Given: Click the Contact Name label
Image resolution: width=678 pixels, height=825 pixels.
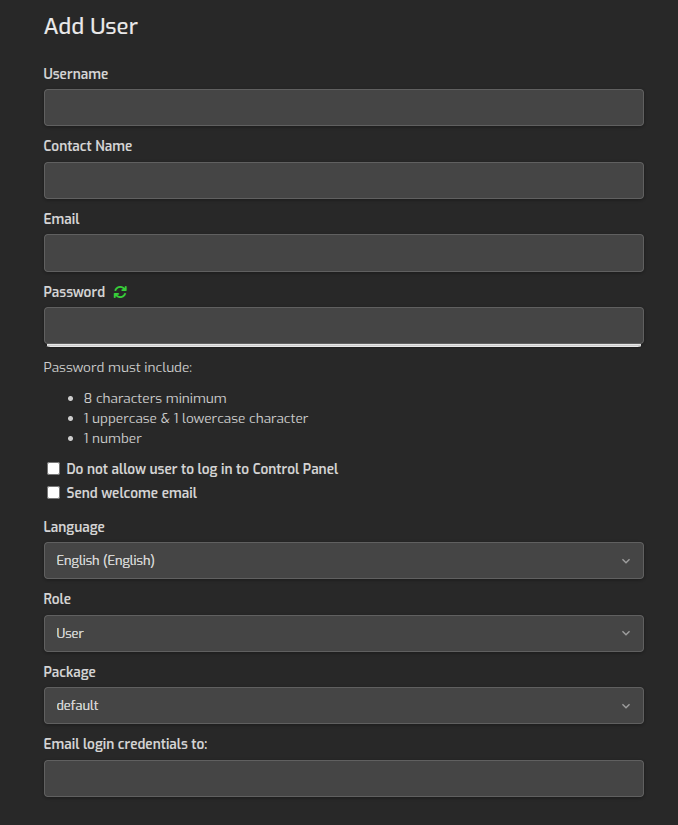Looking at the screenshot, I should 88,146.
